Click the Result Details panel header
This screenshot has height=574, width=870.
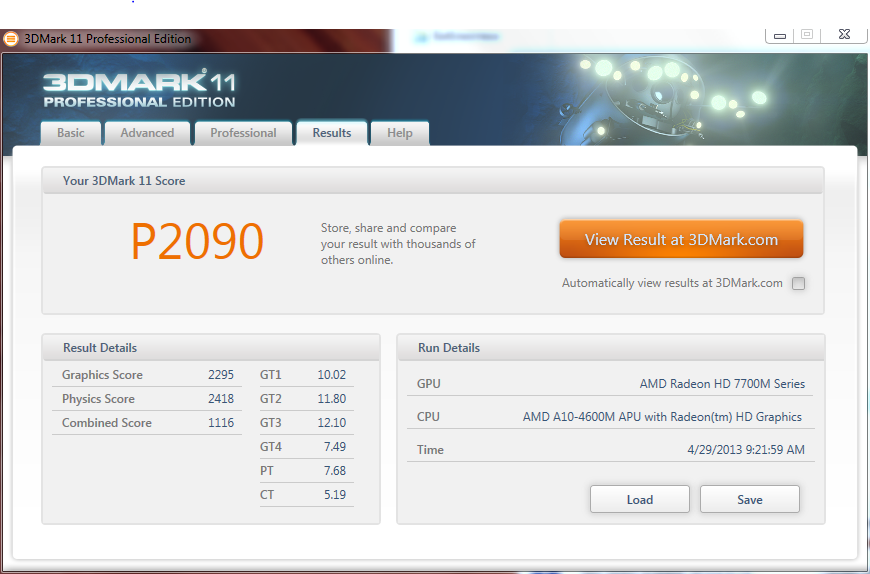(x=211, y=348)
